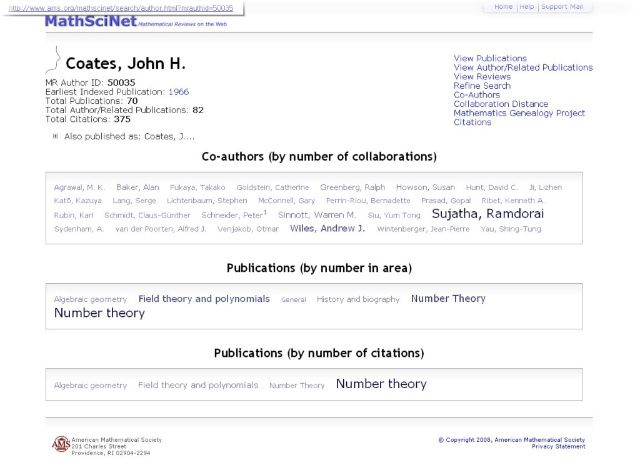The width and height of the screenshot is (640, 476).
Task: Click the MathSciNet logo
Action: click(91, 21)
